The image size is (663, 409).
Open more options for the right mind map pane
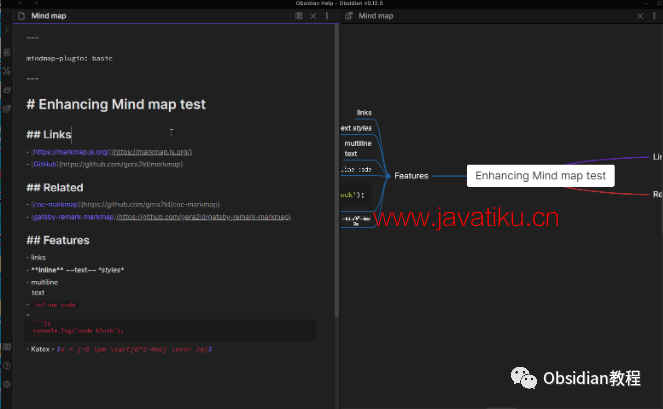pyautogui.click(x=655, y=16)
